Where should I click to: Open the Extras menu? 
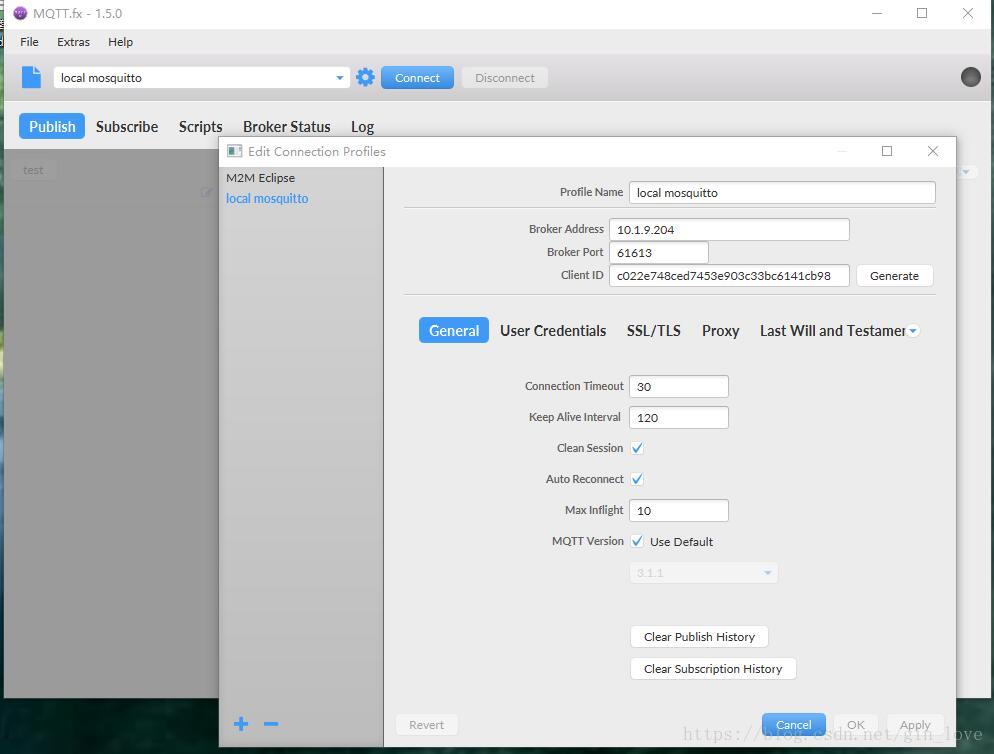[x=73, y=42]
